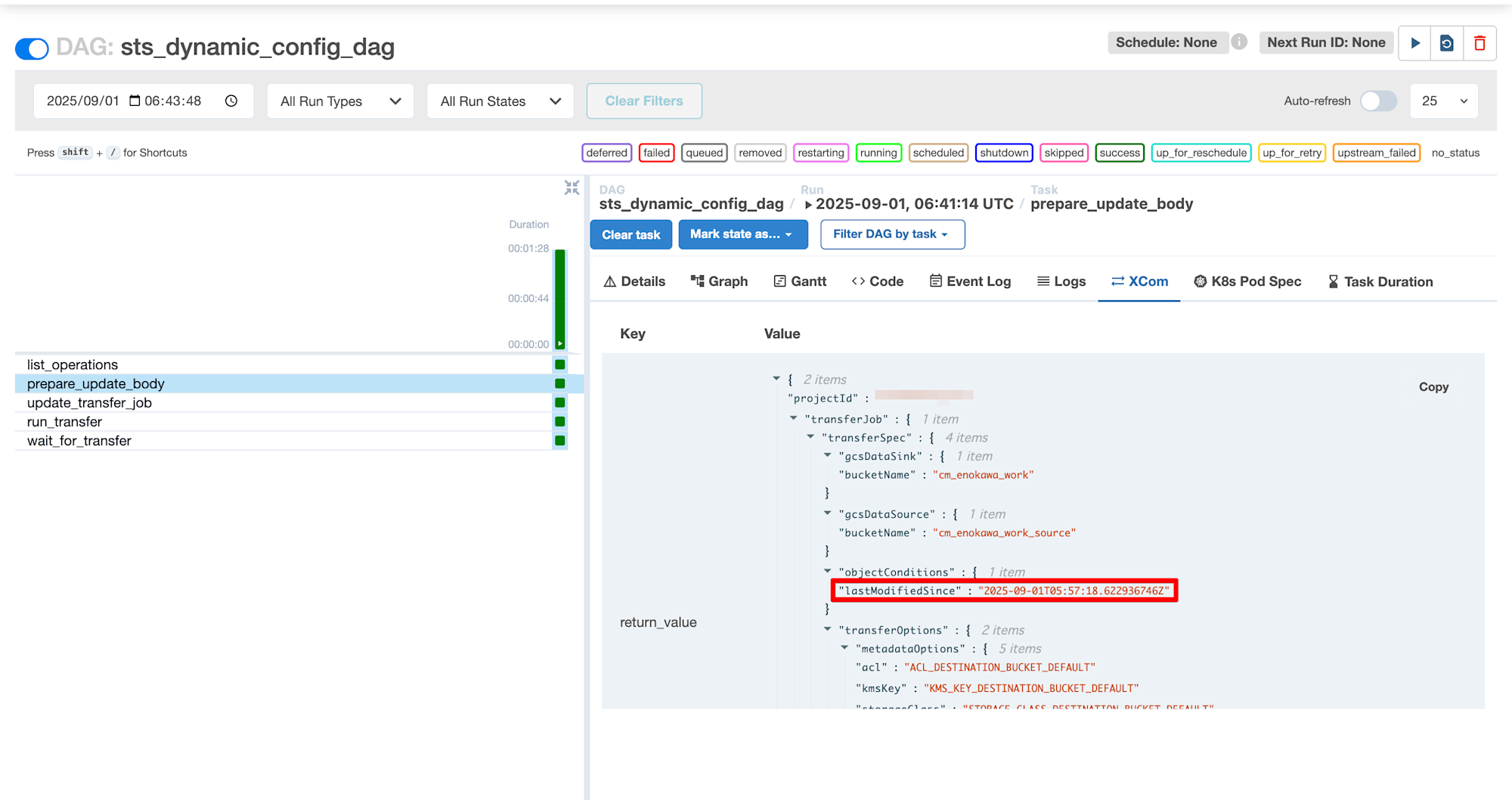Switch to the K8s Pod Spec tab
The image size is (1512, 800).
(1247, 281)
